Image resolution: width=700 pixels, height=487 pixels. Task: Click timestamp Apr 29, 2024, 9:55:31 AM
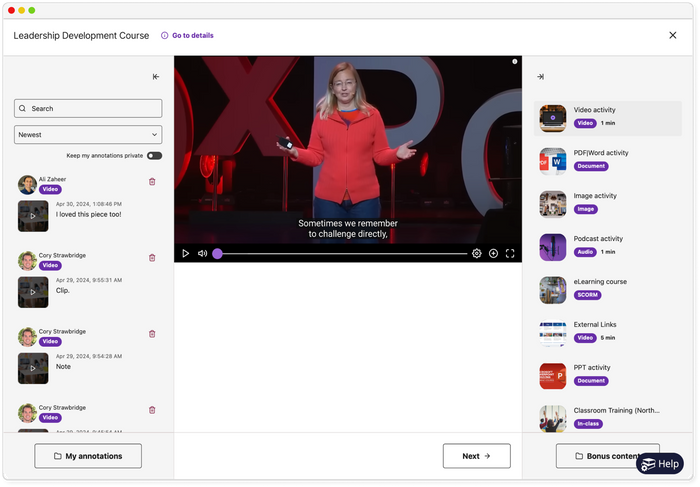point(89,280)
